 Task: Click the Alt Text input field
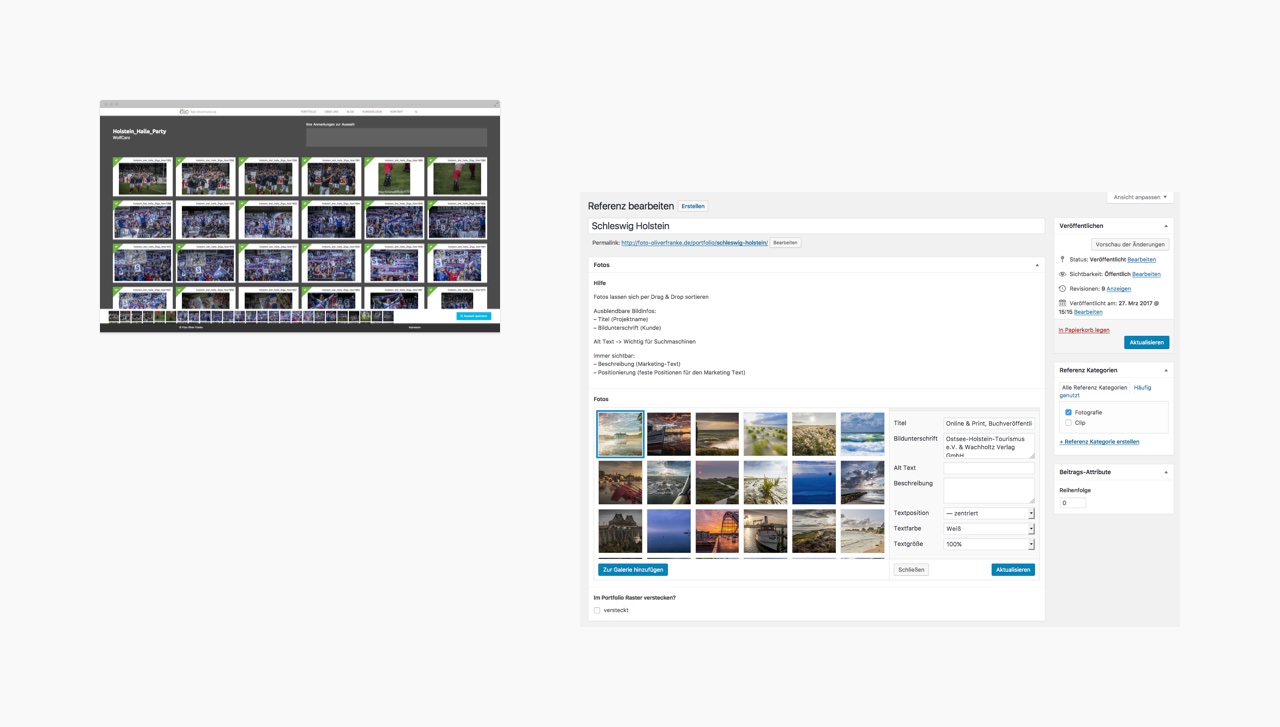pyautogui.click(x=989, y=468)
